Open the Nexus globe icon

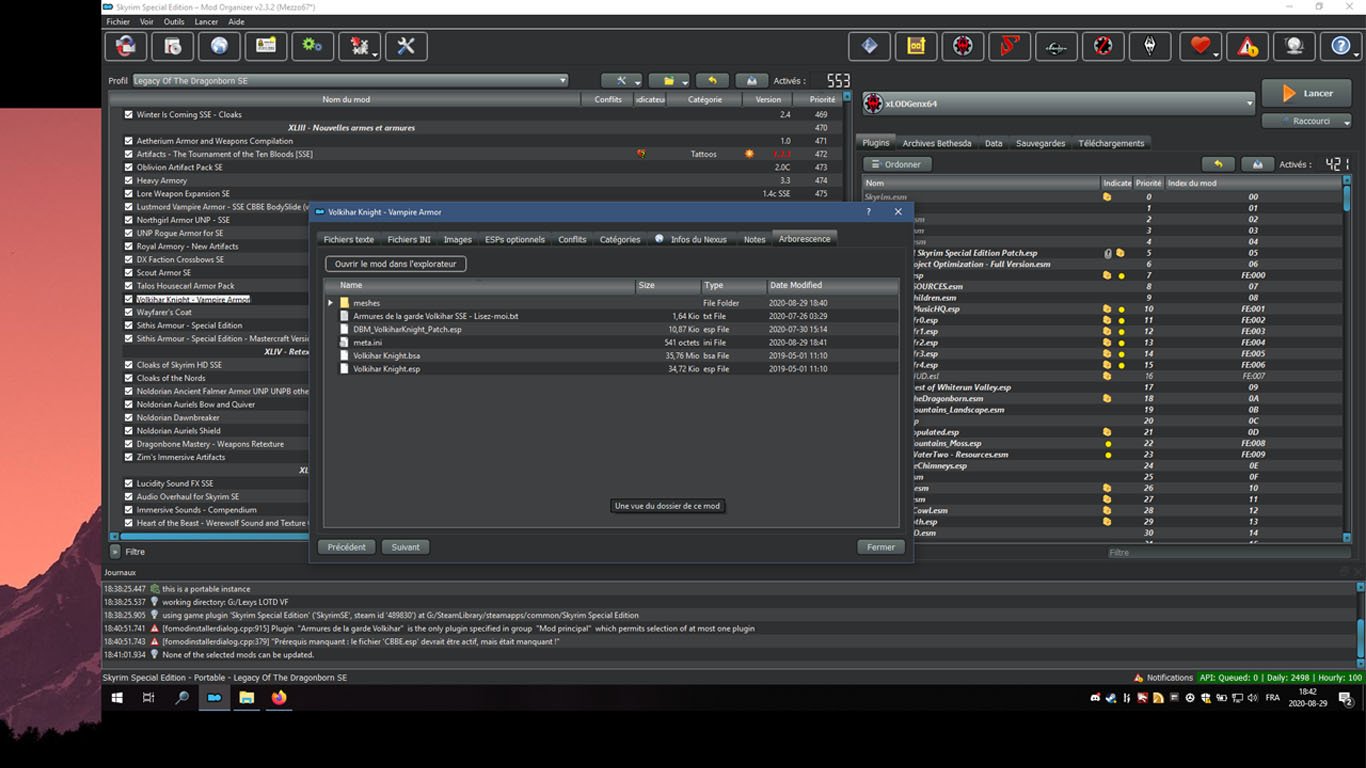click(x=219, y=46)
